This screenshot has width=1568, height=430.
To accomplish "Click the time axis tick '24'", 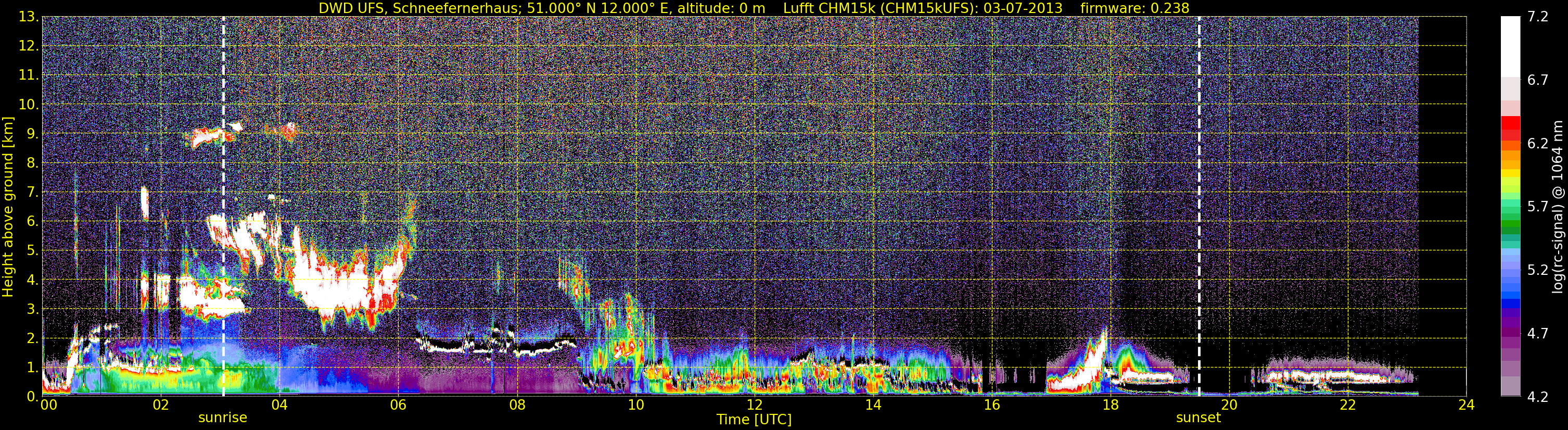I will click(x=1467, y=405).
